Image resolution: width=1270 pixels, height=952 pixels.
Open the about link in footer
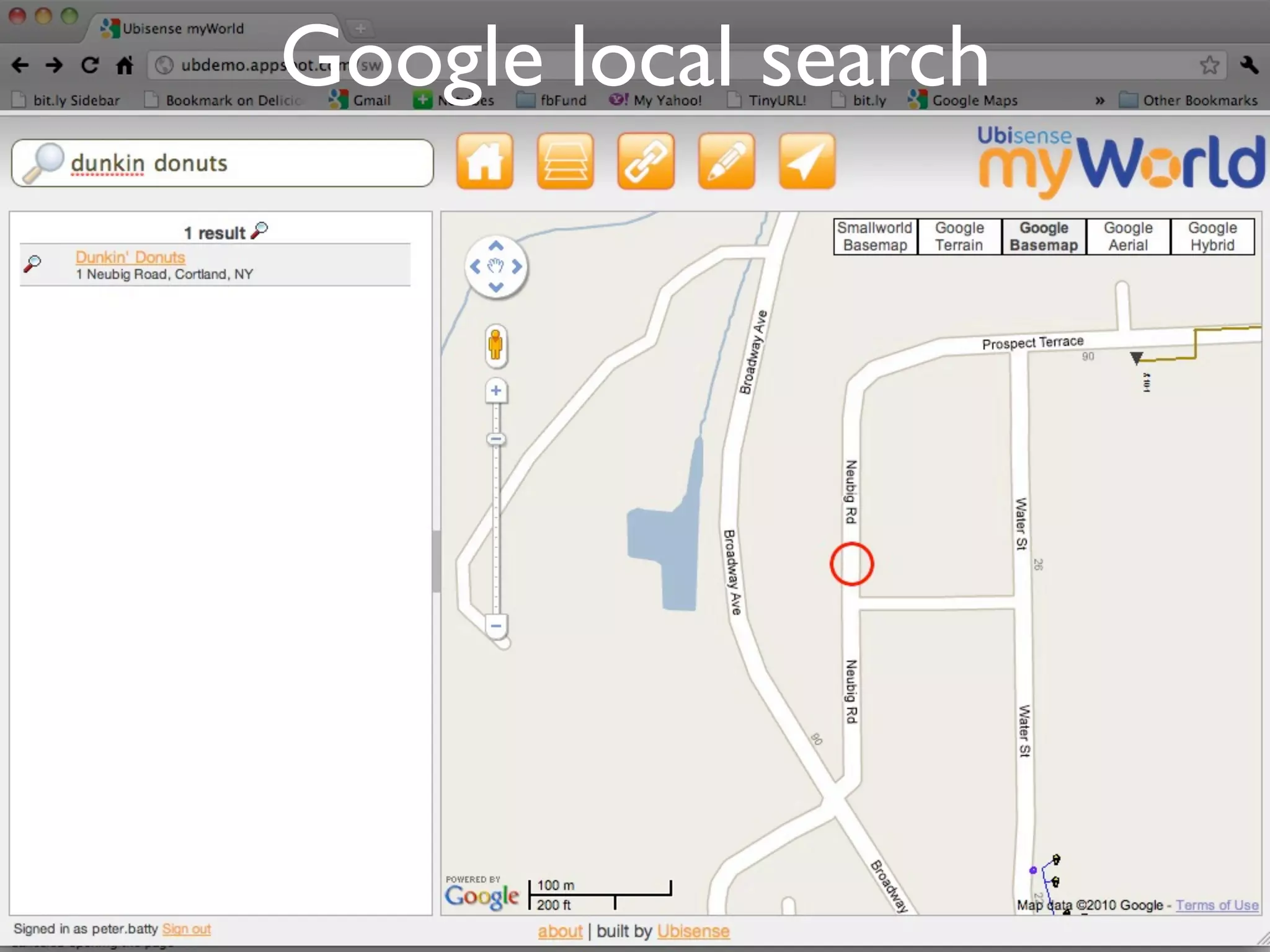560,931
